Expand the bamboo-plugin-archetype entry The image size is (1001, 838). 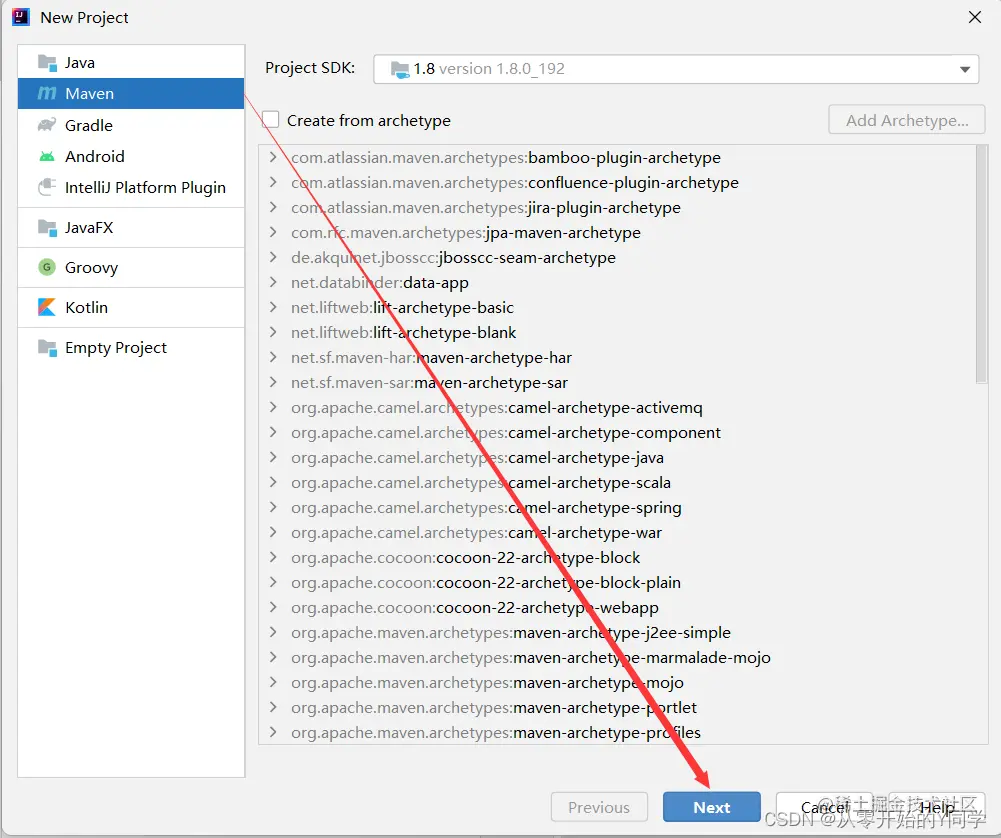click(x=273, y=157)
